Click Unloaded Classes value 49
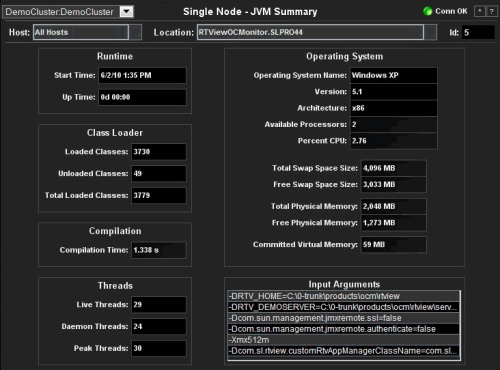The width and height of the screenshot is (500, 370). coord(159,174)
